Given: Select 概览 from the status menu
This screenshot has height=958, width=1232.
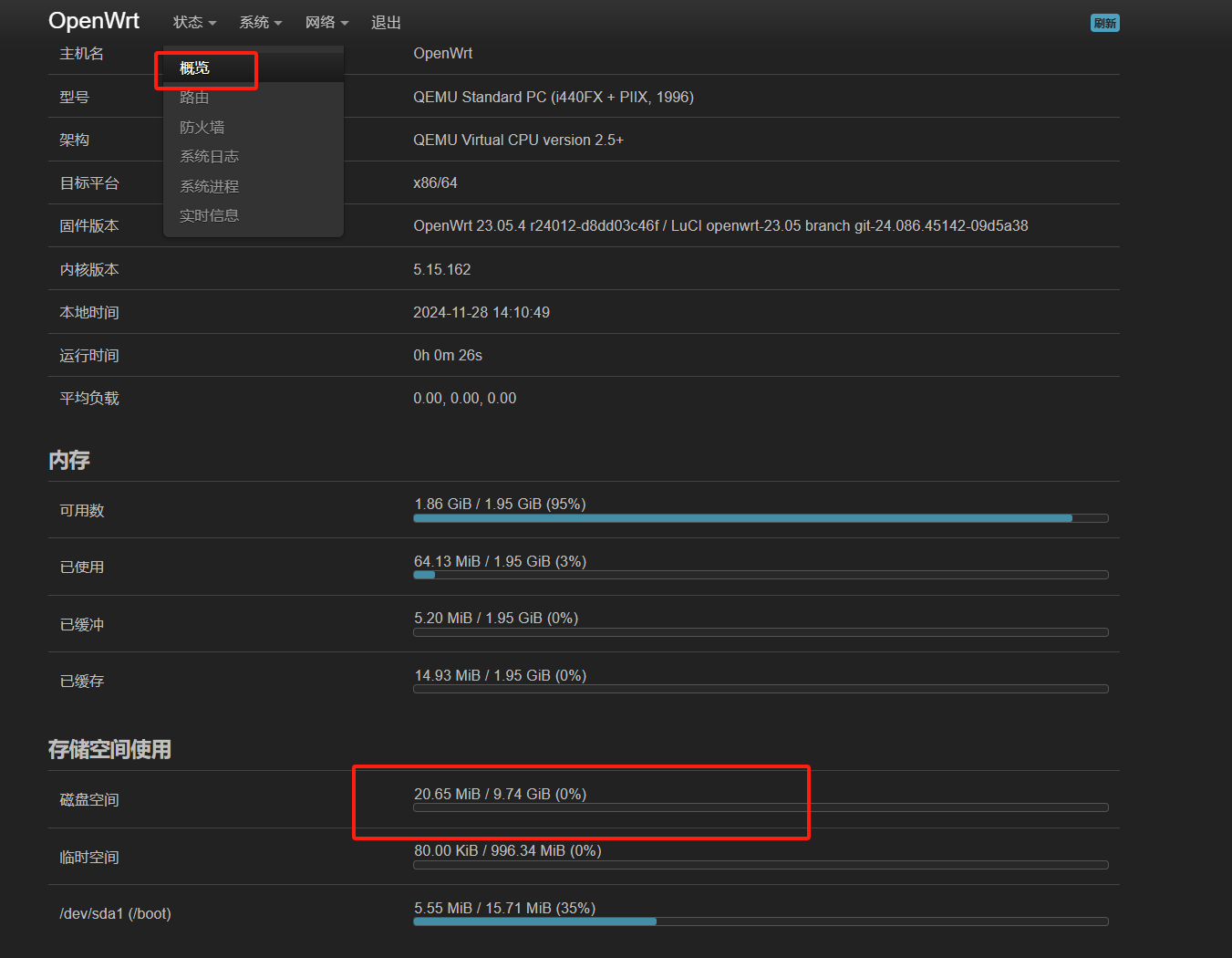Looking at the screenshot, I should pyautogui.click(x=254, y=68).
